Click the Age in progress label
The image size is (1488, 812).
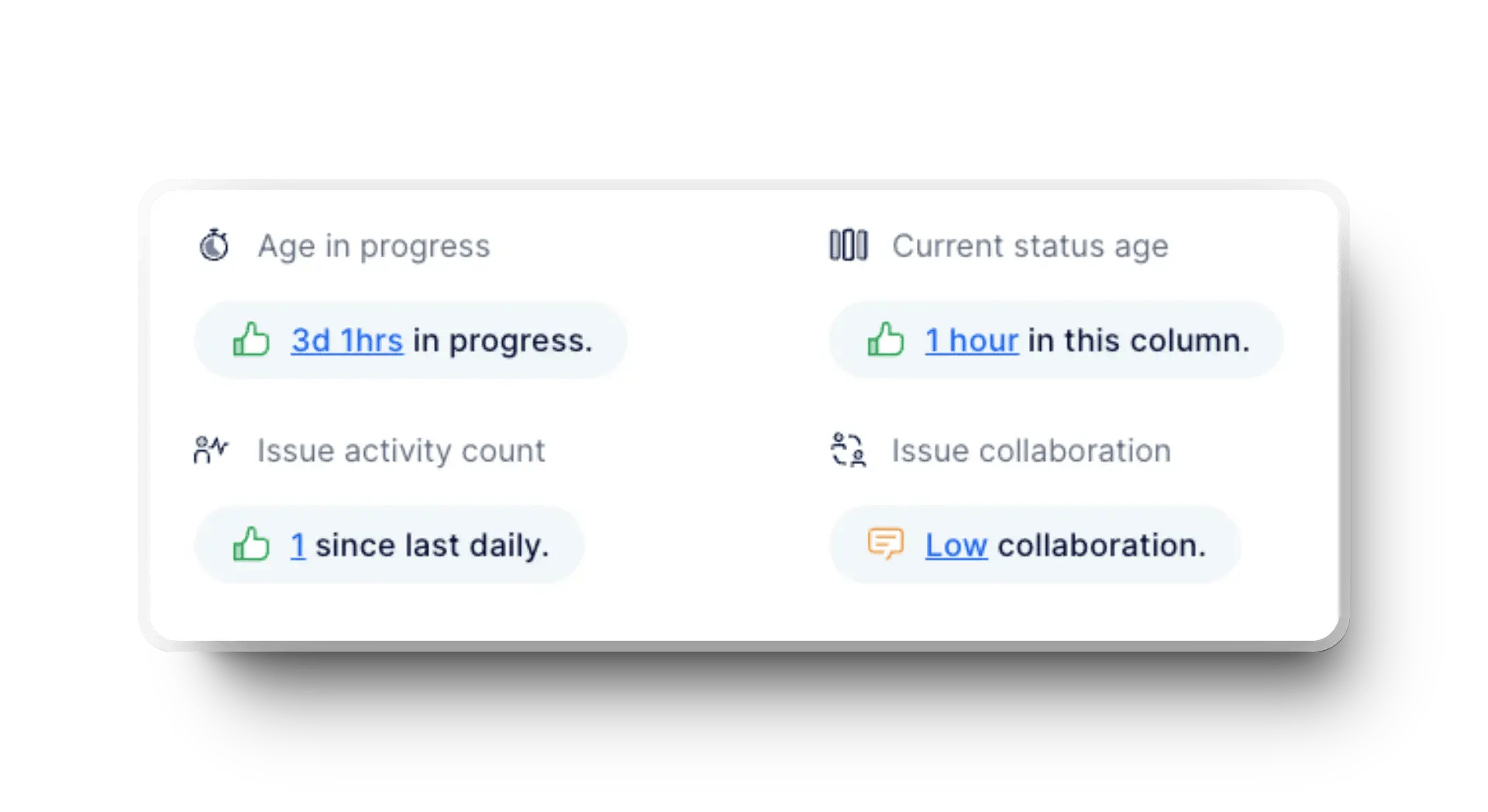pyautogui.click(x=374, y=246)
